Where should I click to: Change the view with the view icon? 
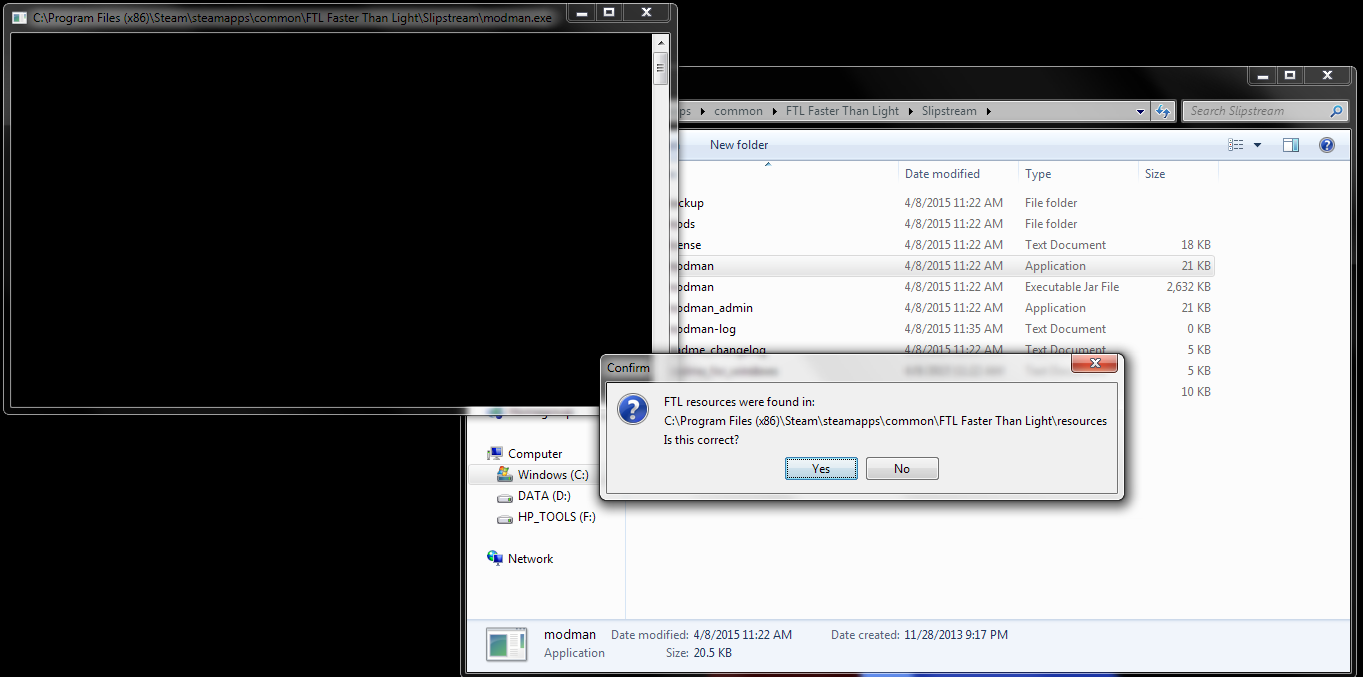point(1236,145)
